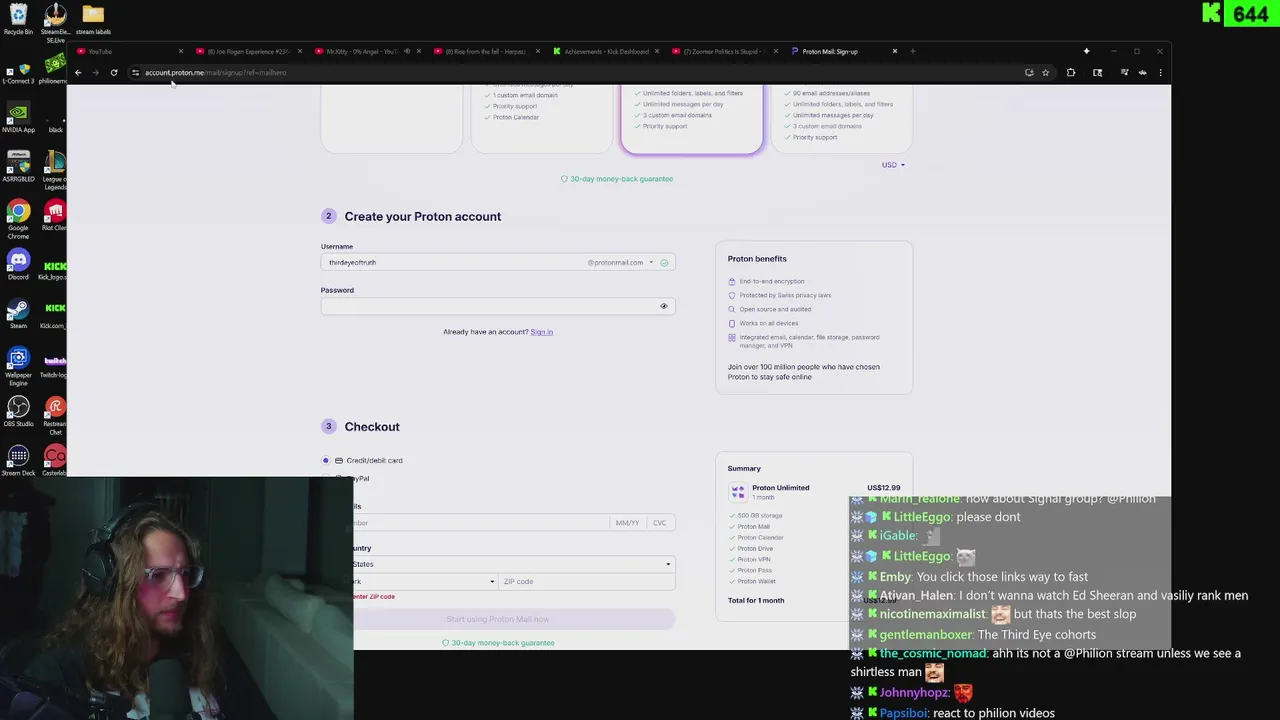The height and width of the screenshot is (720, 1280).
Task: View site information icon in the address bar
Action: coord(135,72)
